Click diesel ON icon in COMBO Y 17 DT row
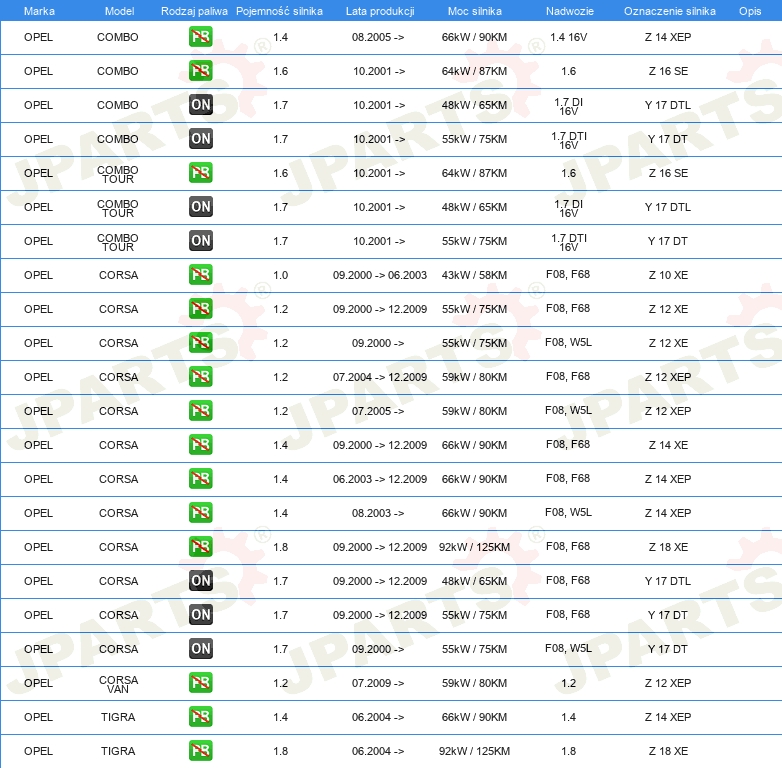This screenshot has height=768, width=782. tap(200, 139)
